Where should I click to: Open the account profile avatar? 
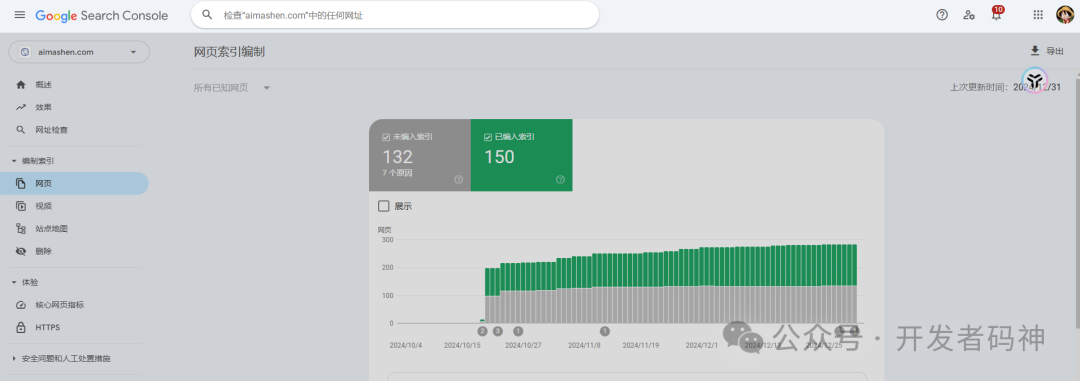pos(1065,14)
